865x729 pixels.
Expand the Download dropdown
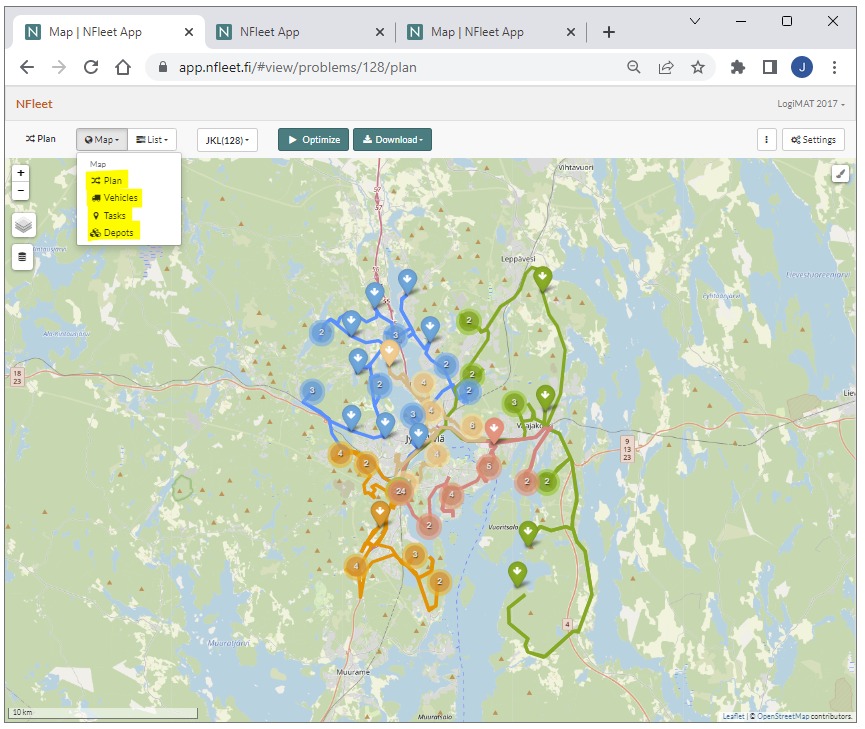coord(392,140)
